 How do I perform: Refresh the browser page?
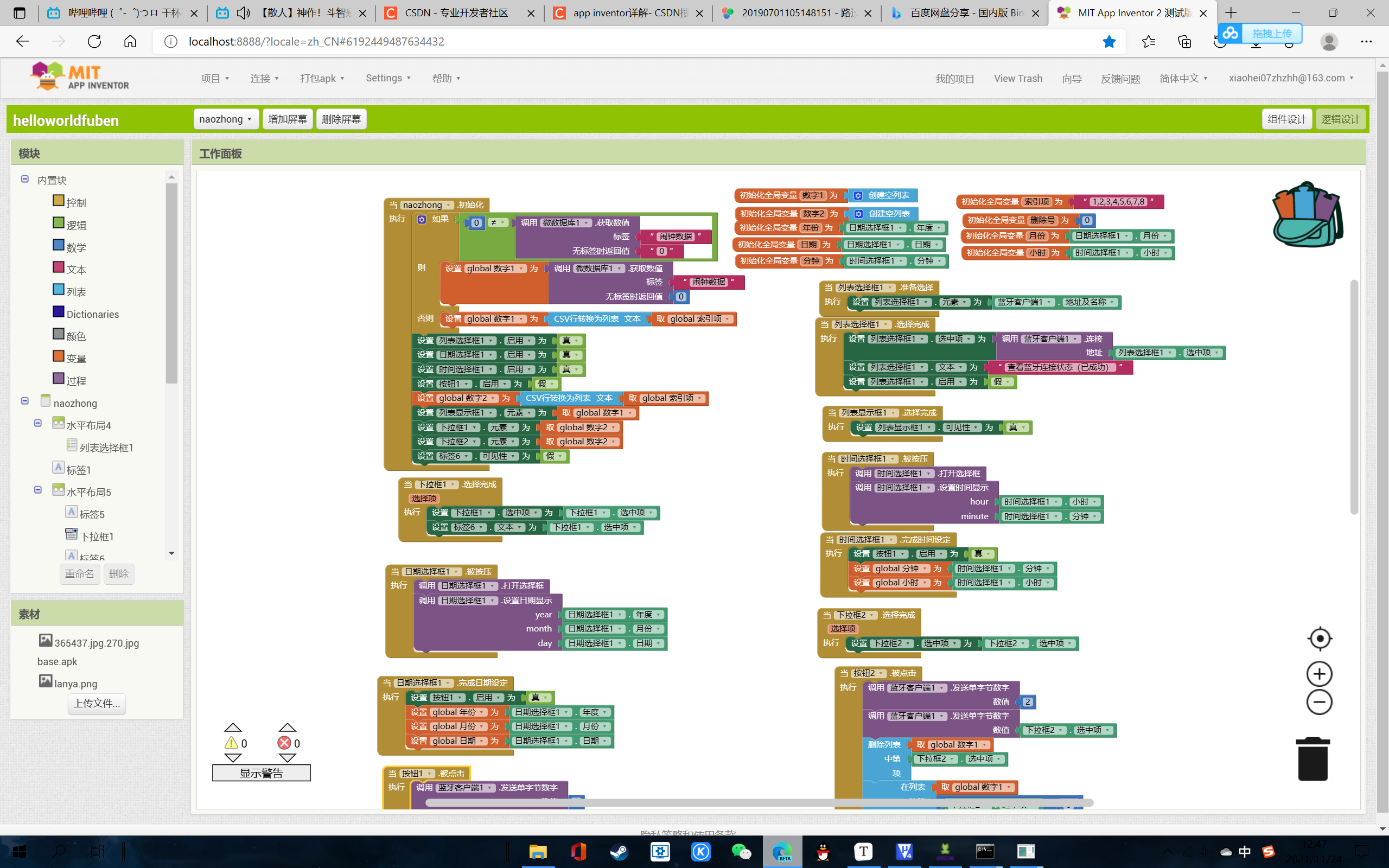[x=94, y=41]
